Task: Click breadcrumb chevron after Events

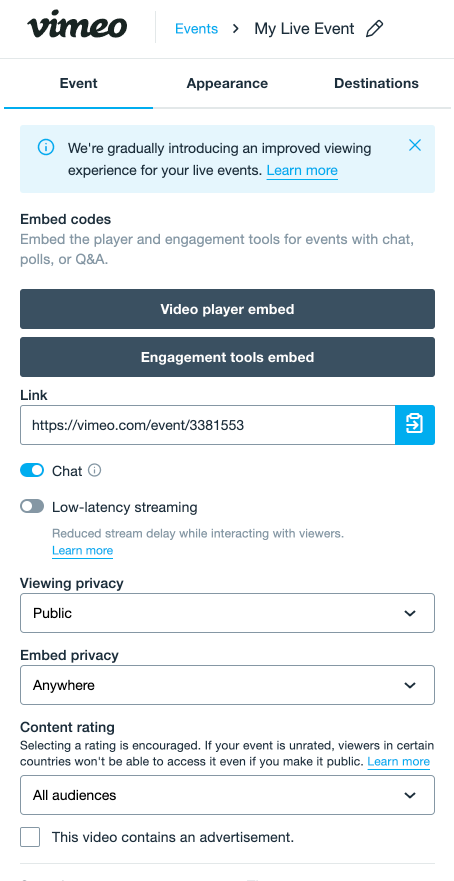Action: click(236, 29)
